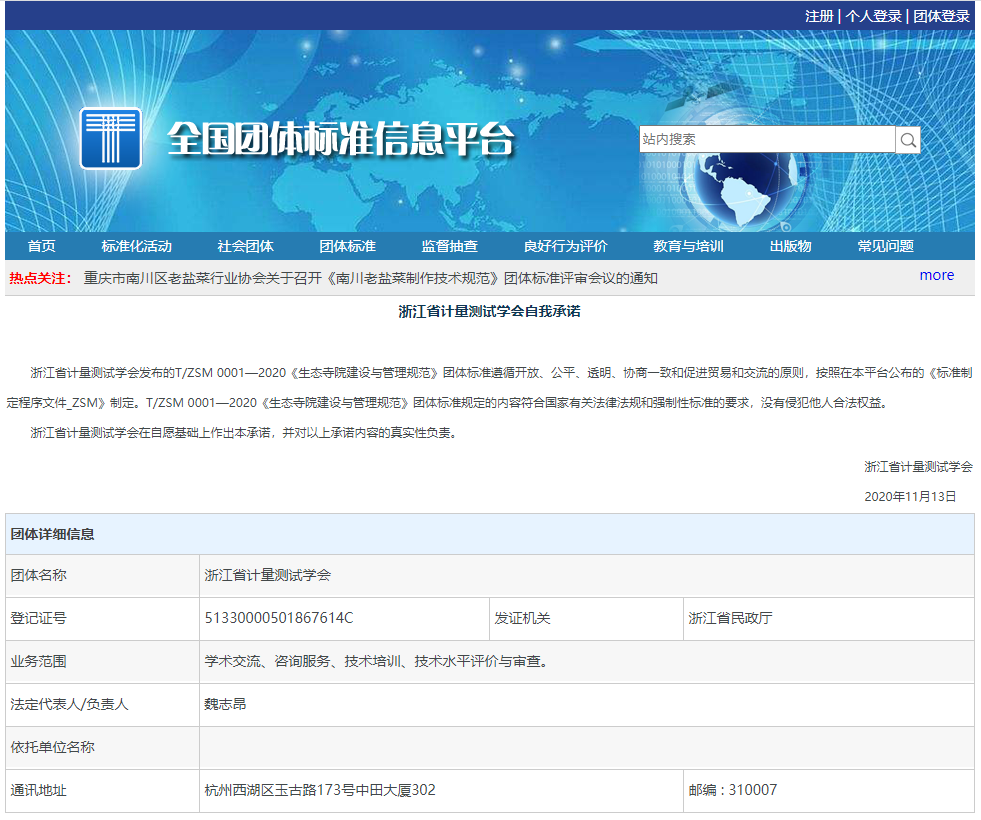Click the 团体详细信息 table header
The width and height of the screenshot is (981, 820).
click(x=490, y=534)
